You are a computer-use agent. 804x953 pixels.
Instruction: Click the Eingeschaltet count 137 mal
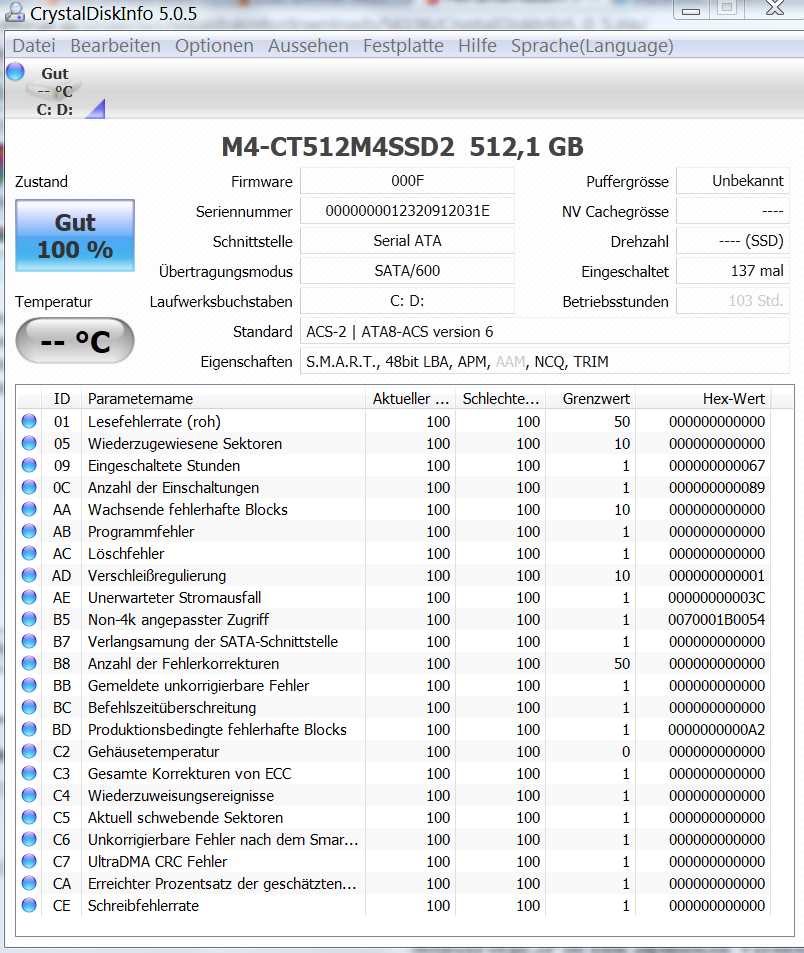[x=733, y=270]
